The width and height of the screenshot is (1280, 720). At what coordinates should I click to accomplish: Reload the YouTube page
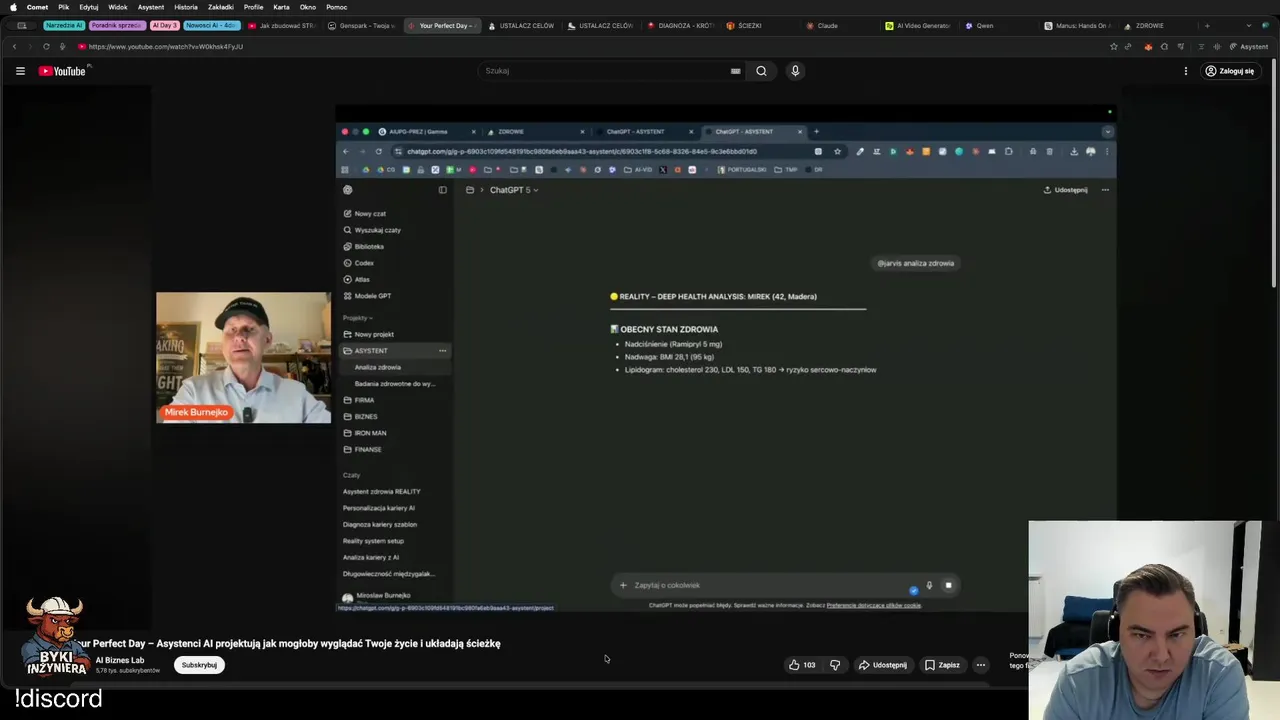pyautogui.click(x=46, y=46)
